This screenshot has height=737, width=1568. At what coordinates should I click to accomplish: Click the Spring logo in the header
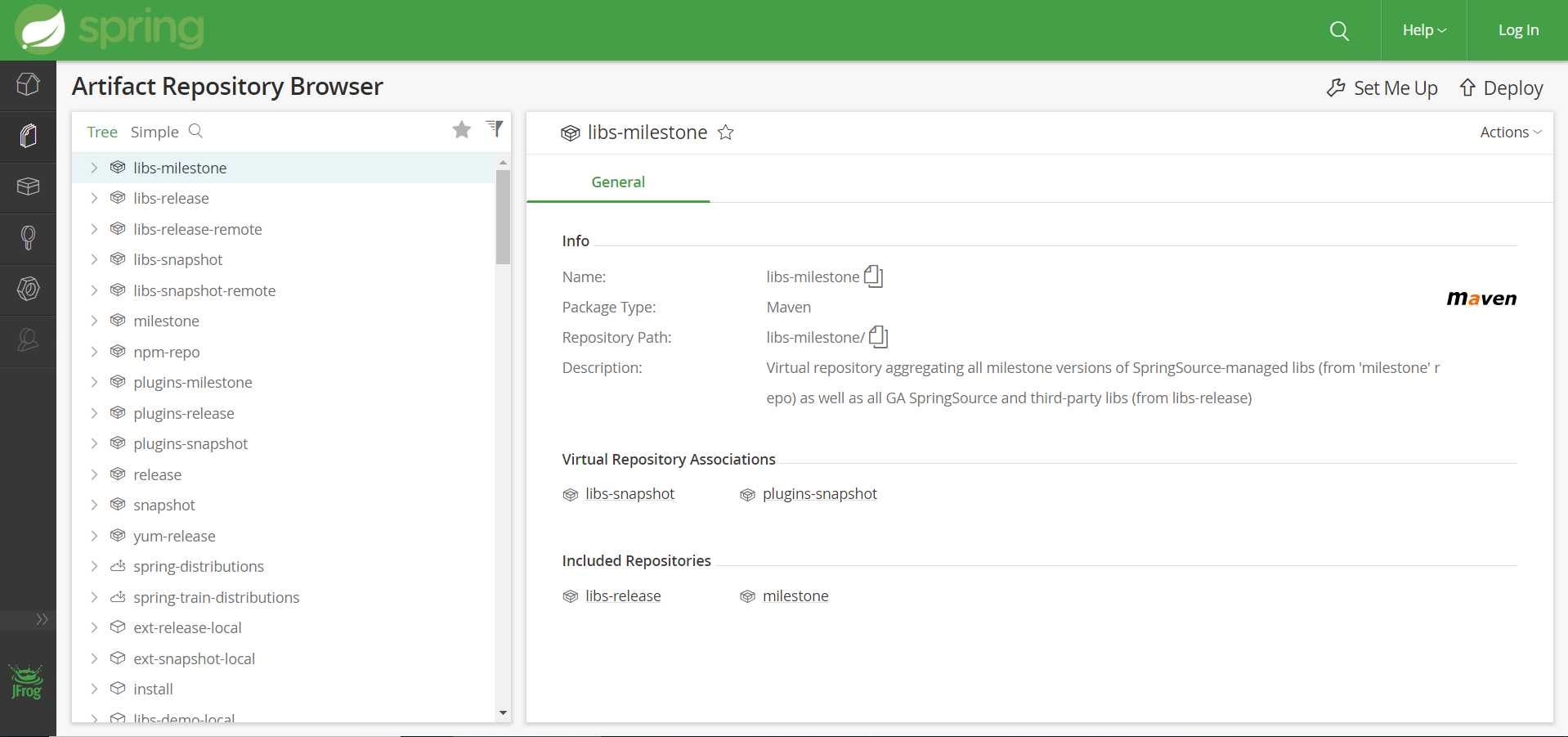(x=110, y=29)
